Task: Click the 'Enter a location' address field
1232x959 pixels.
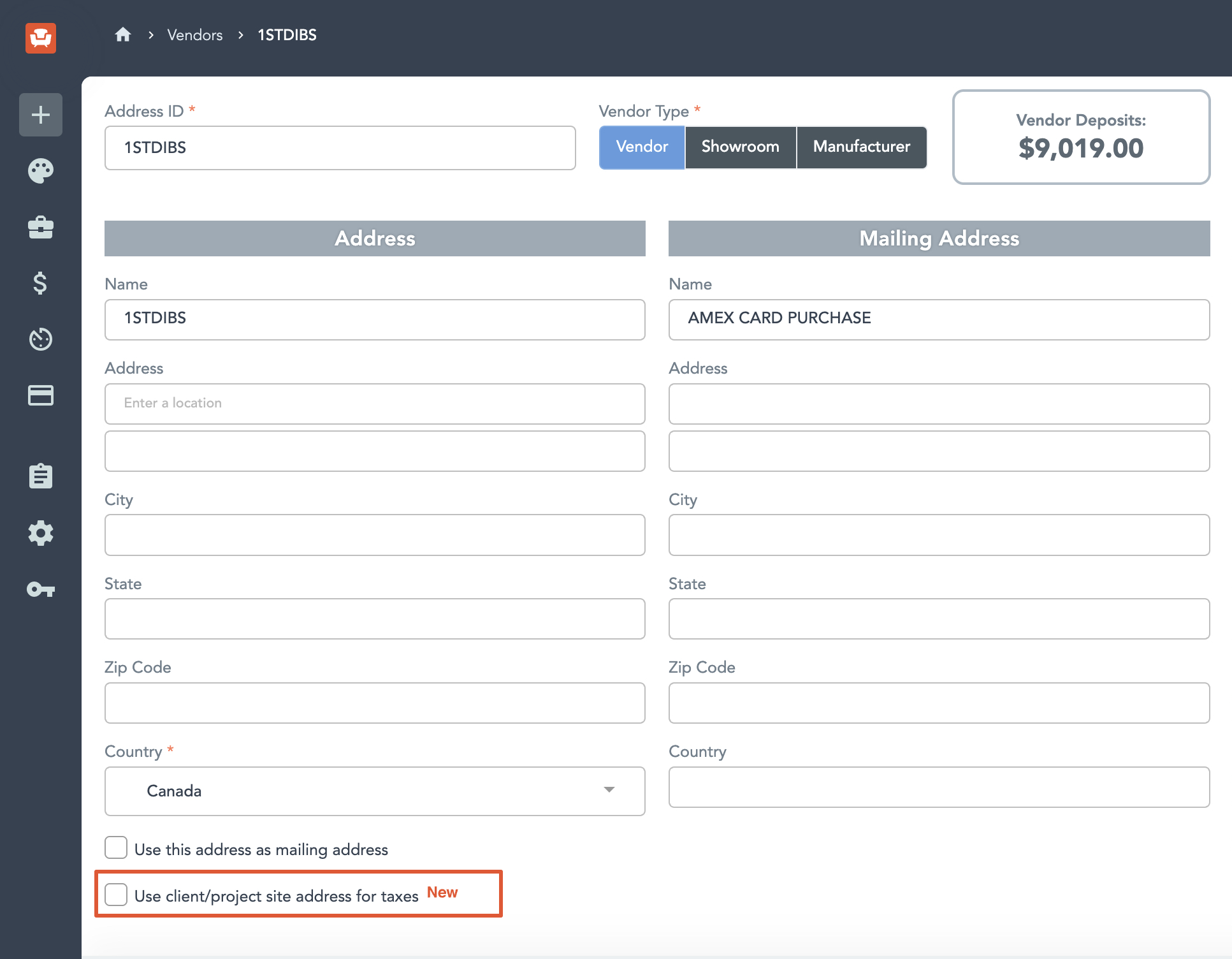Action: point(375,404)
